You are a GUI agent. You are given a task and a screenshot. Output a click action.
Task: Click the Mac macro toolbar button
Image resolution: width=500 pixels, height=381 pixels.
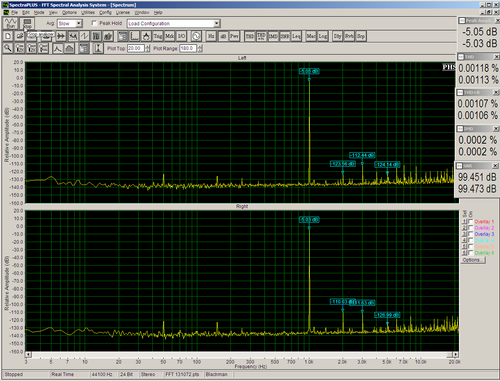pyautogui.click(x=311, y=36)
